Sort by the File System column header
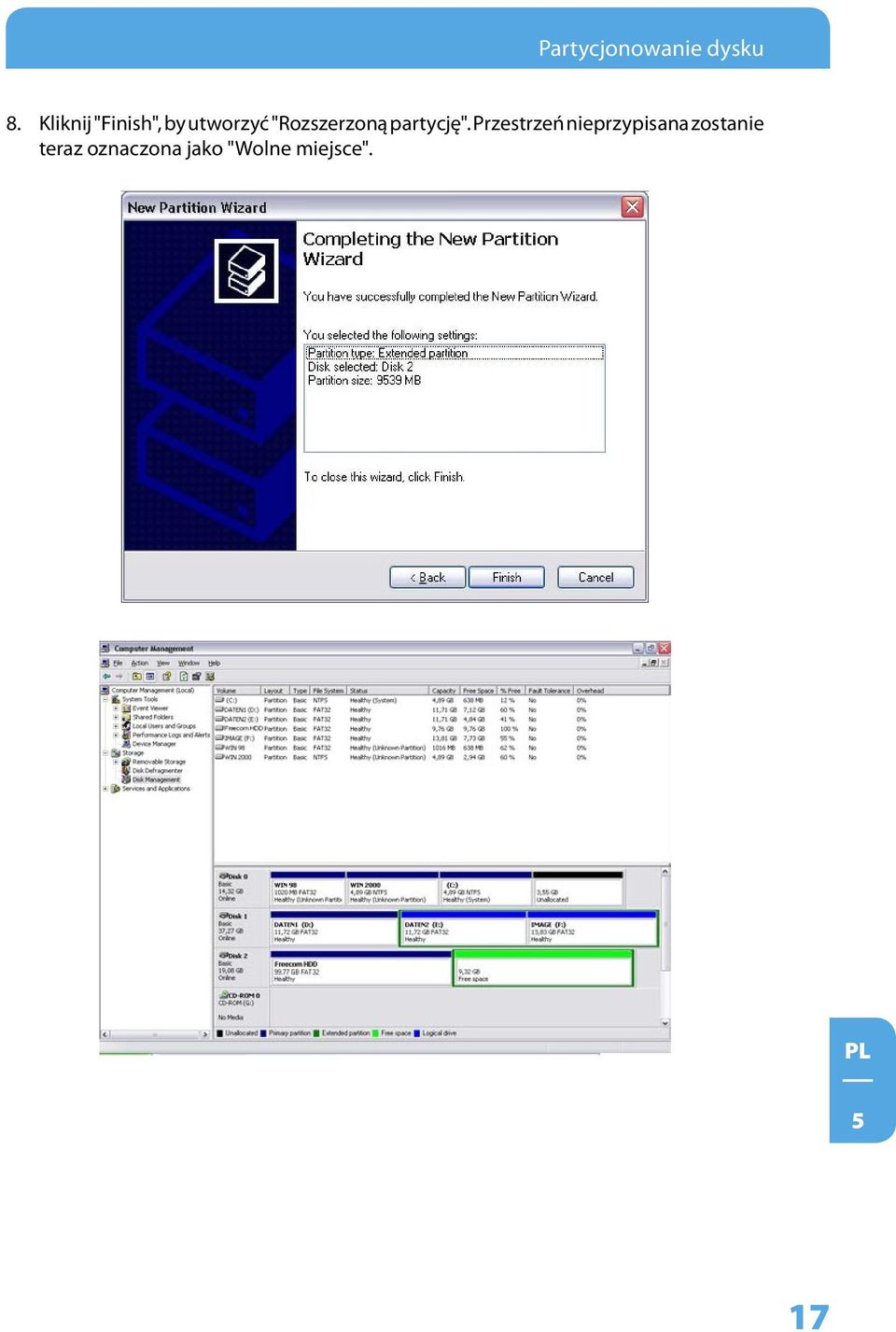This screenshot has height=1332, width=896. pyautogui.click(x=329, y=691)
